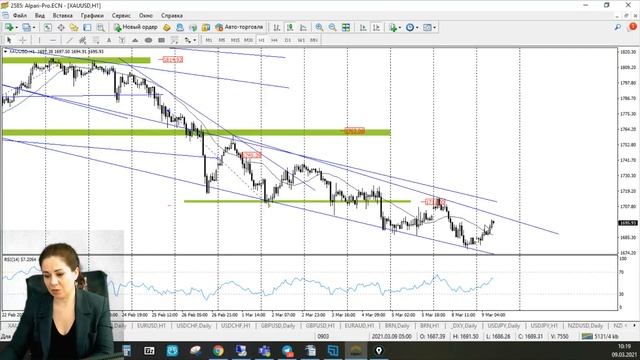Select the trendline drawing tool
The width and height of the screenshot is (640, 360).
coord(69,40)
